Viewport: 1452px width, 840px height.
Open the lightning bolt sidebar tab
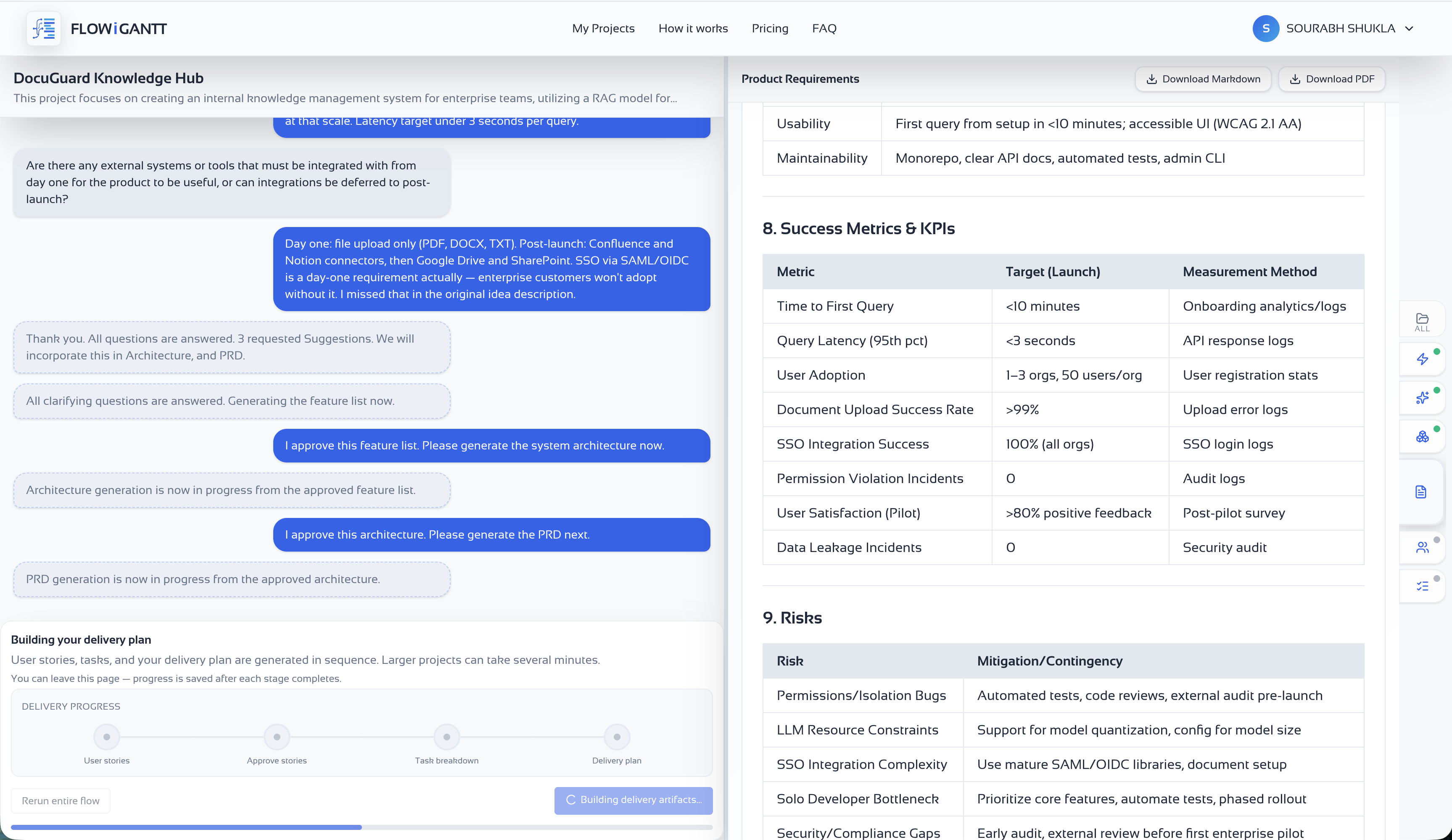pos(1422,359)
